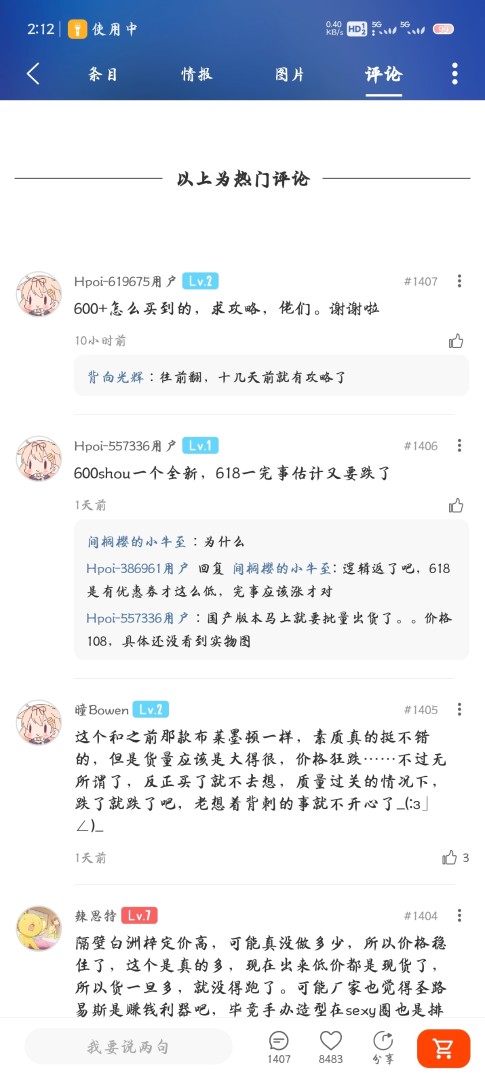Viewport: 485px width, 1079px height.
Task: Open options menu for comment #1406
Action: (460, 446)
